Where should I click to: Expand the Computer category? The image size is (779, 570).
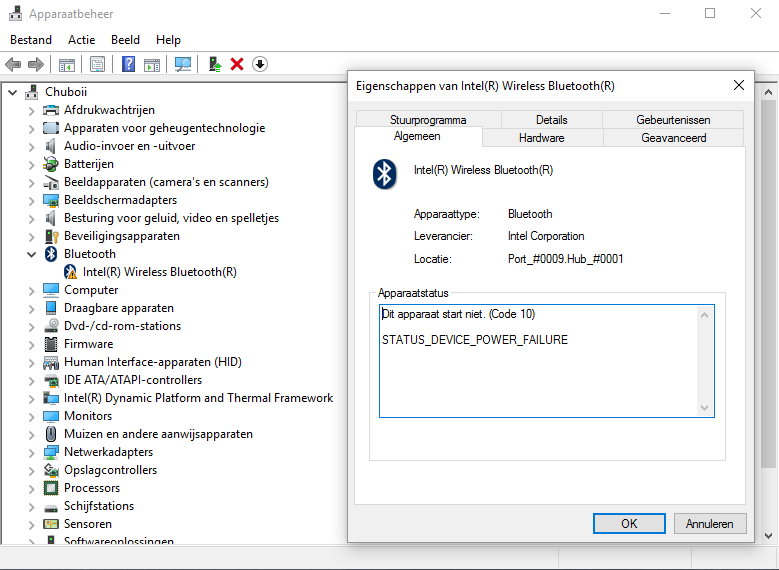(31, 291)
